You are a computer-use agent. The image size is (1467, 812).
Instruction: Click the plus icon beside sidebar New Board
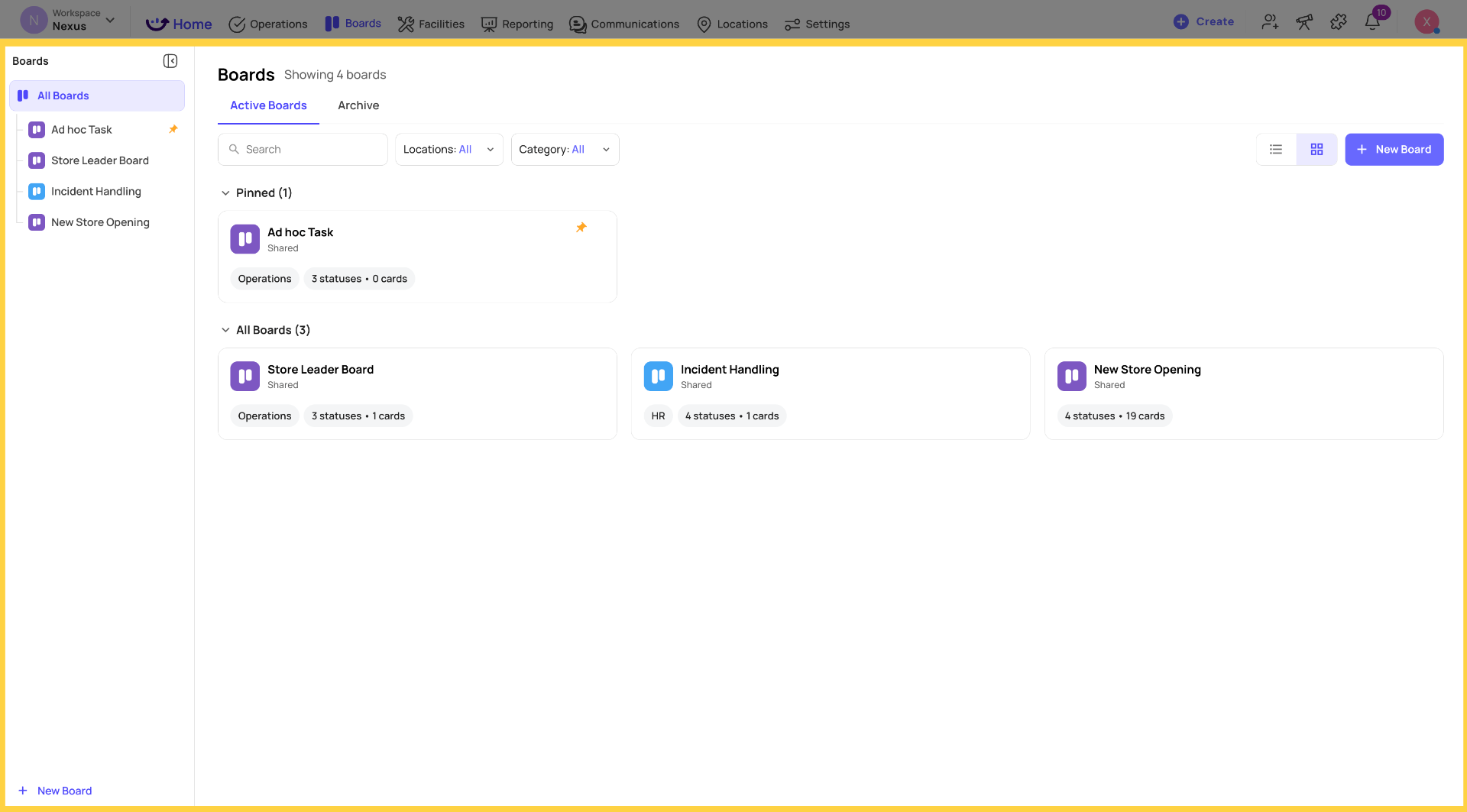tap(23, 791)
